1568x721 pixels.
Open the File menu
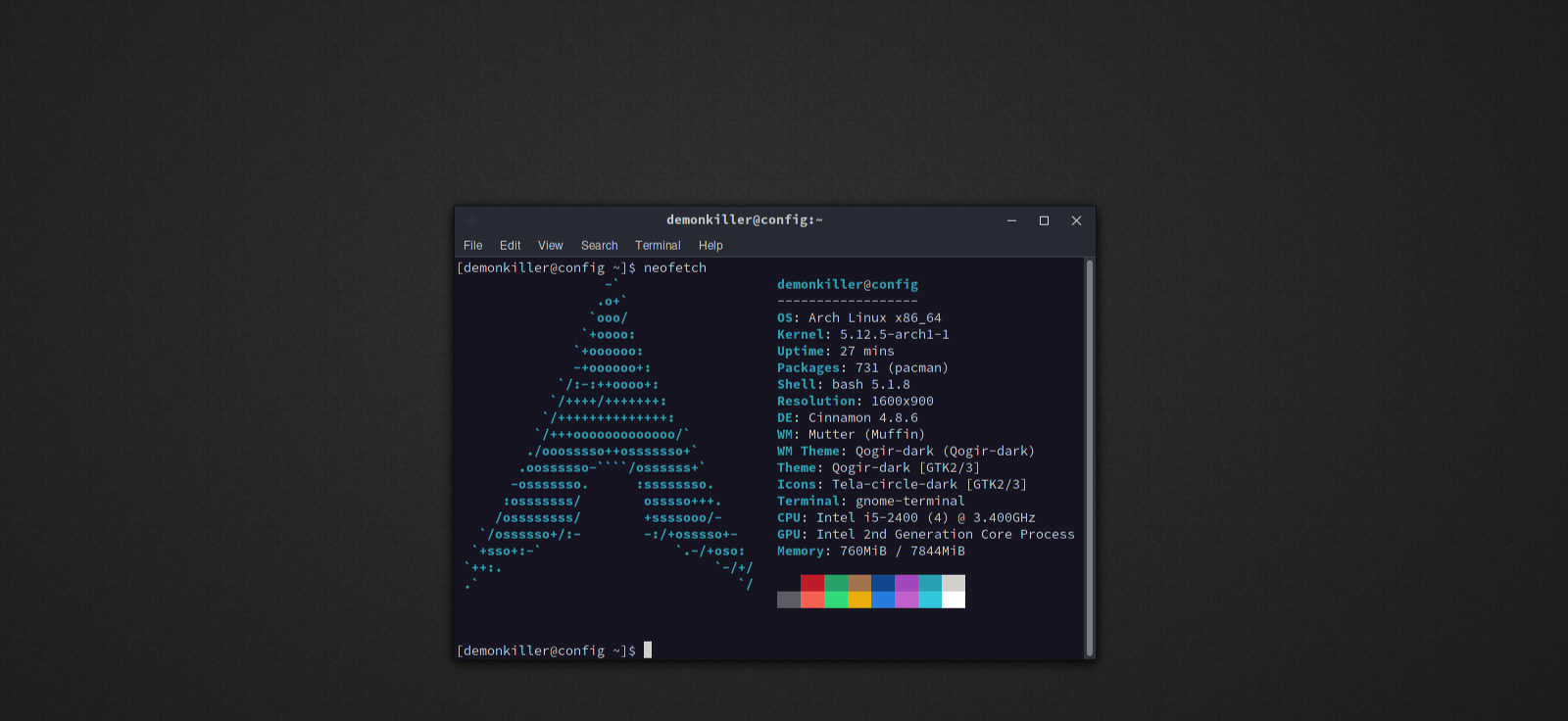tap(472, 246)
